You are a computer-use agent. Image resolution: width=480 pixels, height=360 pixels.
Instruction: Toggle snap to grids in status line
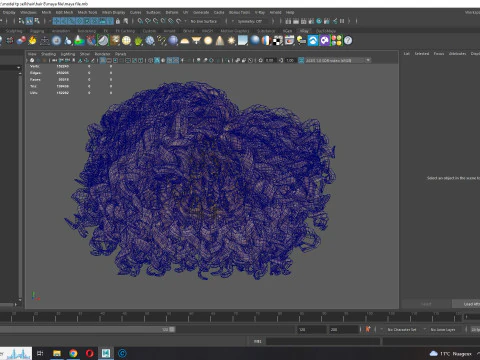click(x=140, y=21)
